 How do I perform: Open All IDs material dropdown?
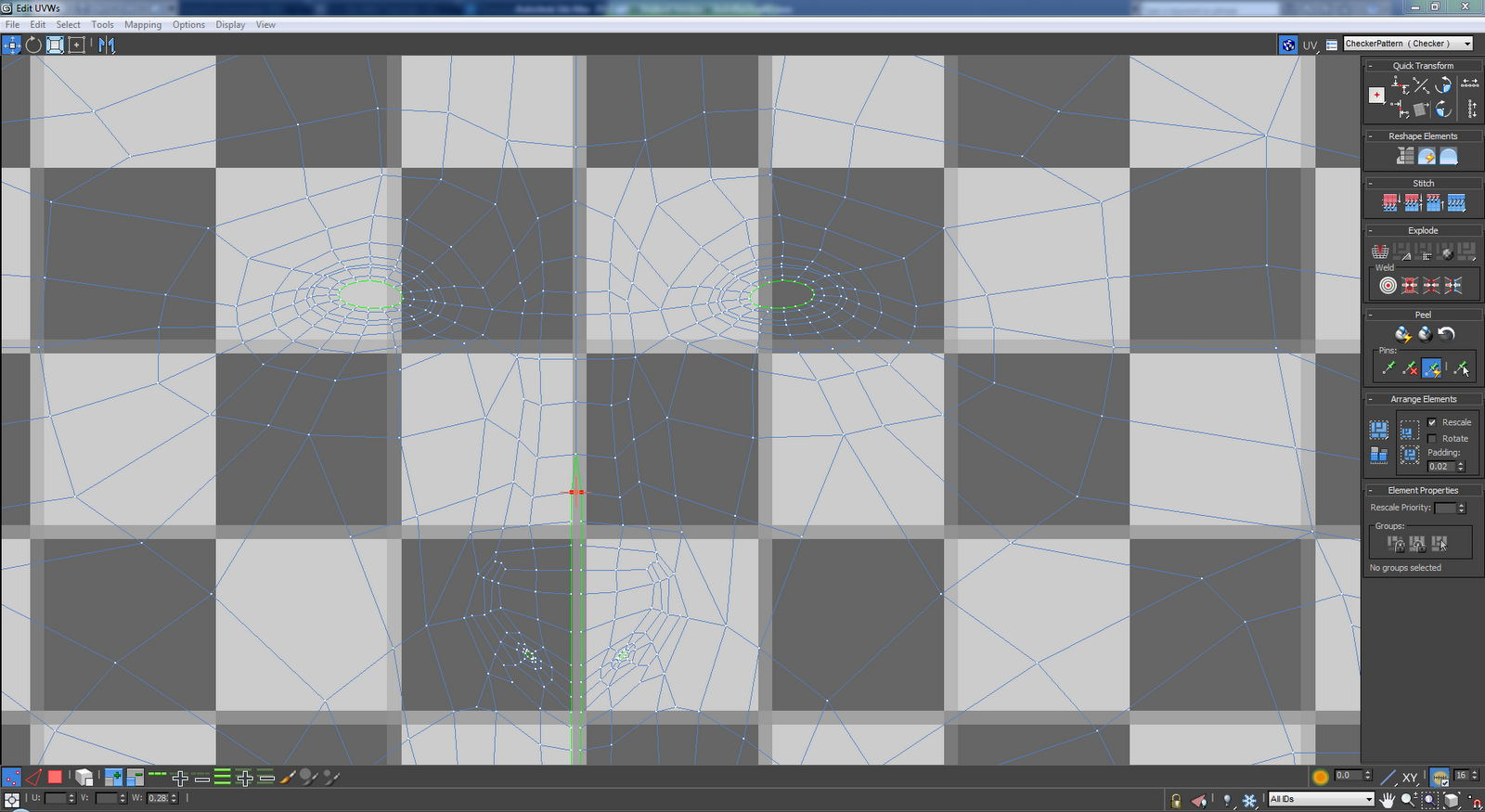pyautogui.click(x=1322, y=799)
